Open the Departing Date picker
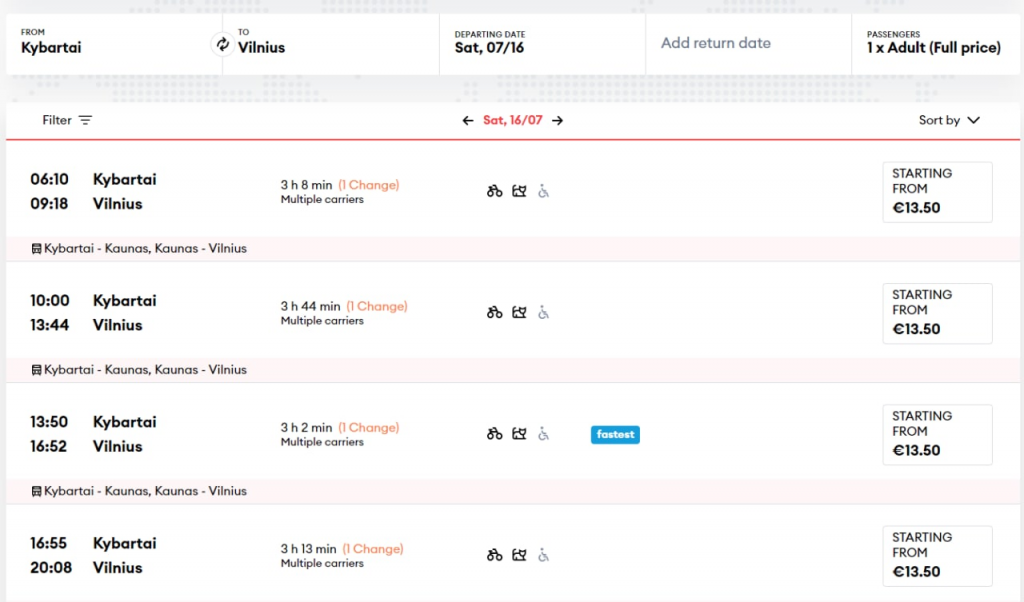This screenshot has height=602, width=1024. 542,43
